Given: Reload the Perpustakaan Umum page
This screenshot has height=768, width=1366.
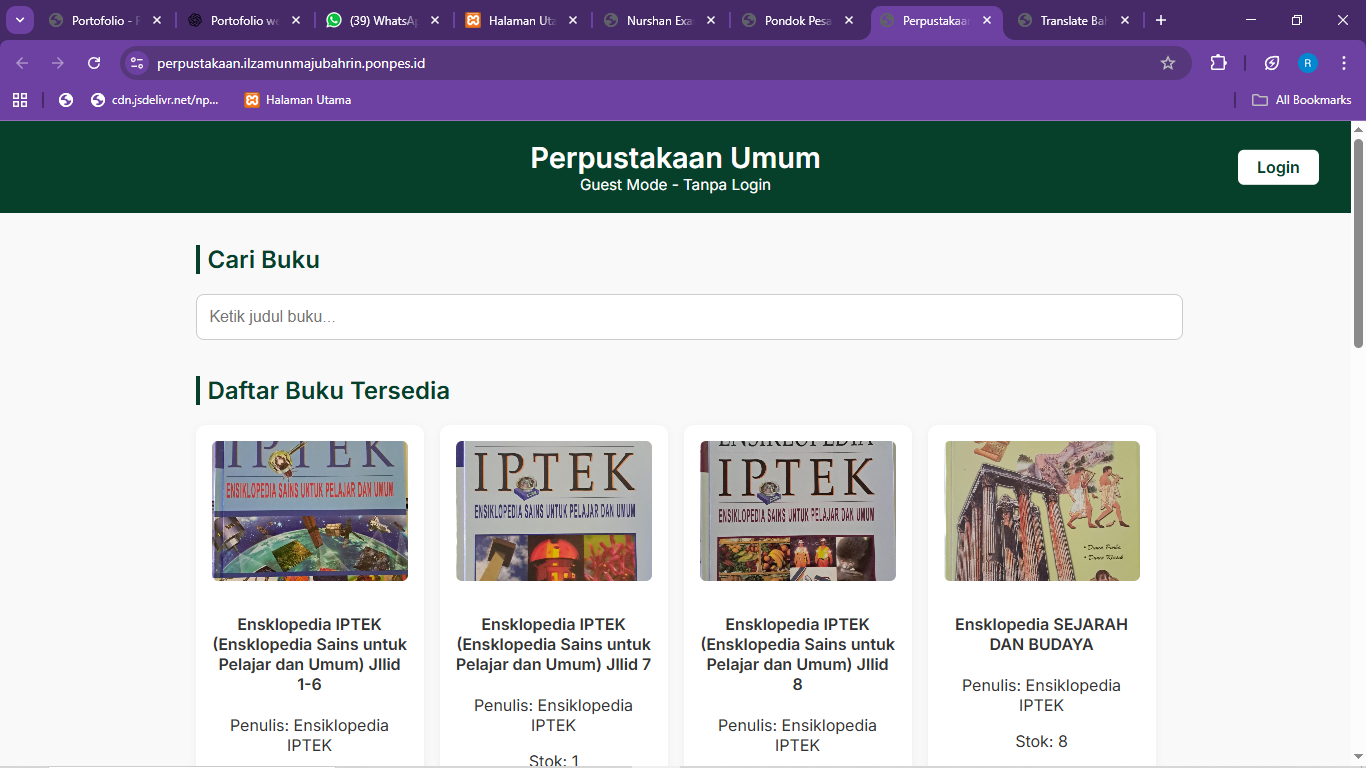Looking at the screenshot, I should pyautogui.click(x=94, y=62).
